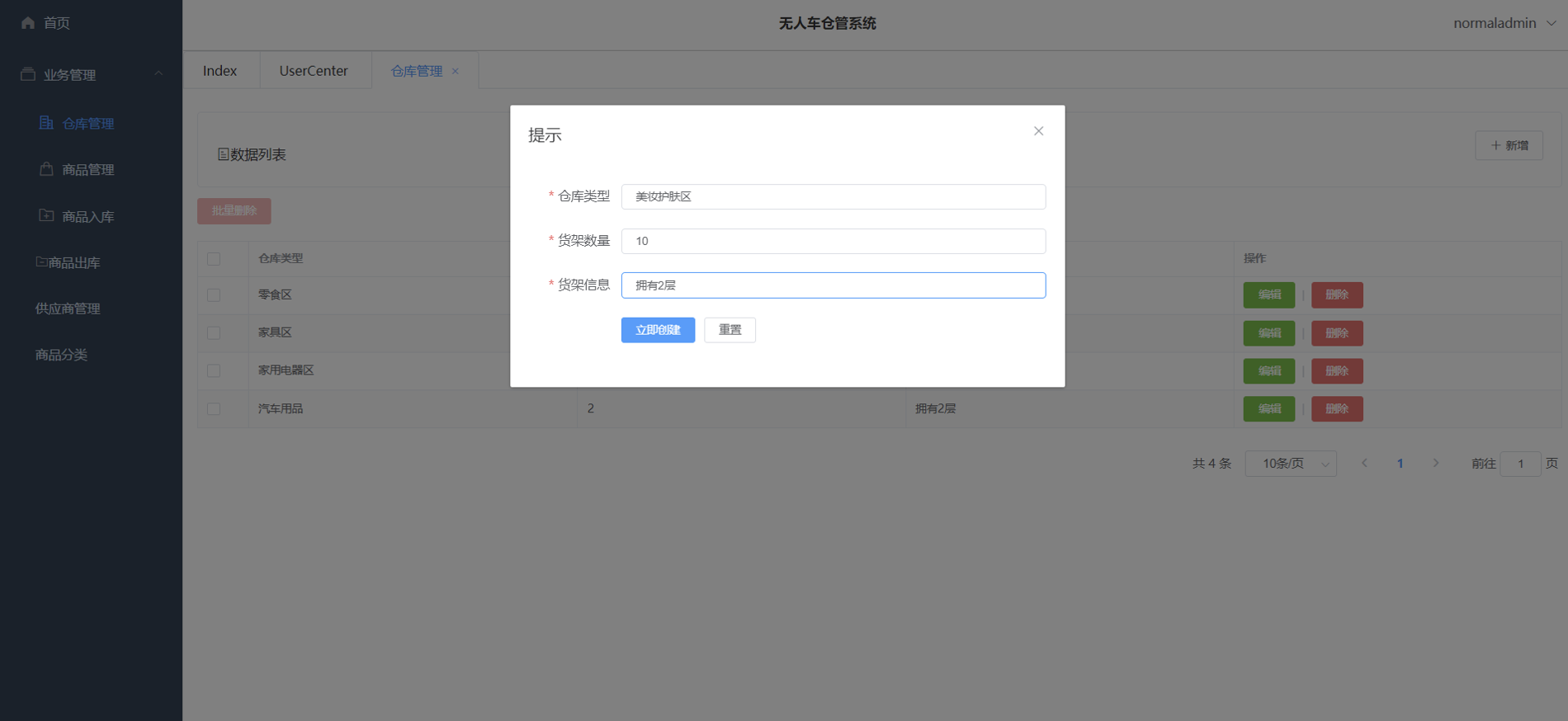Switch to the UserCenter tab

click(x=314, y=71)
